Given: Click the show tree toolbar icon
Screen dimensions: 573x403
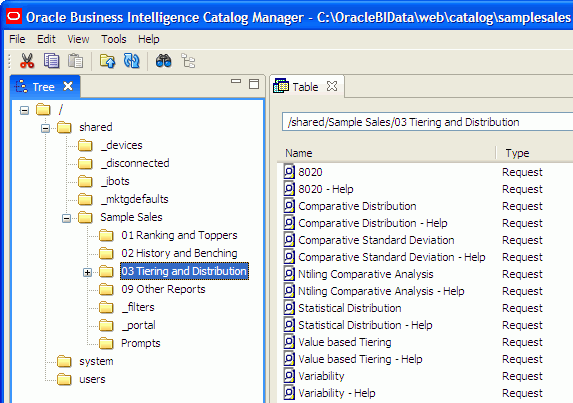Looking at the screenshot, I should pyautogui.click(x=188, y=61).
